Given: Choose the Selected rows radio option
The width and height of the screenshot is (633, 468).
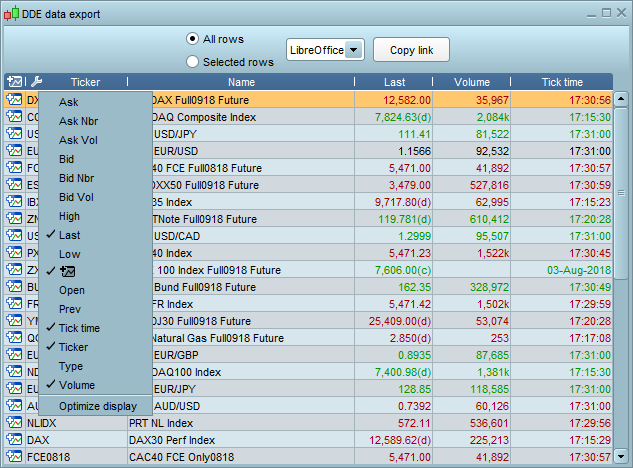Looking at the screenshot, I should point(193,62).
